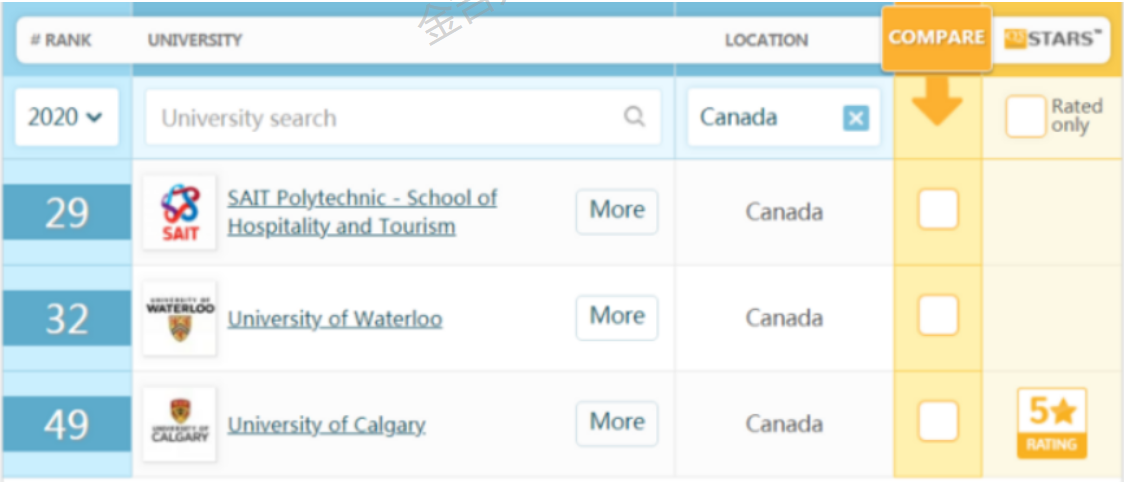Screen dimensions: 1124x482
Task: Click the 5-star rating badge
Action: point(1051,423)
